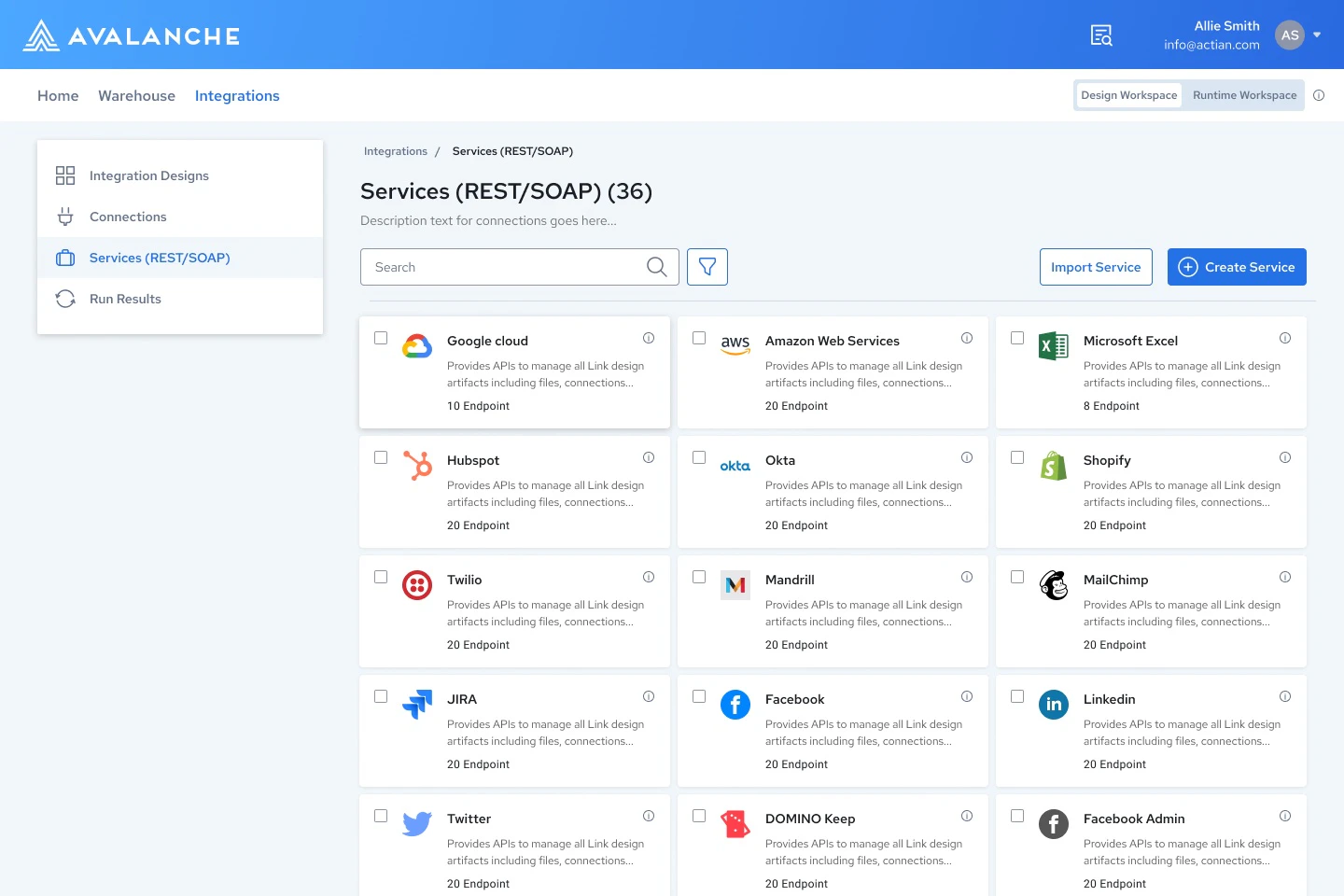Image resolution: width=1344 pixels, height=896 pixels.
Task: Check the Amazon Web Services checkbox
Action: click(698, 338)
